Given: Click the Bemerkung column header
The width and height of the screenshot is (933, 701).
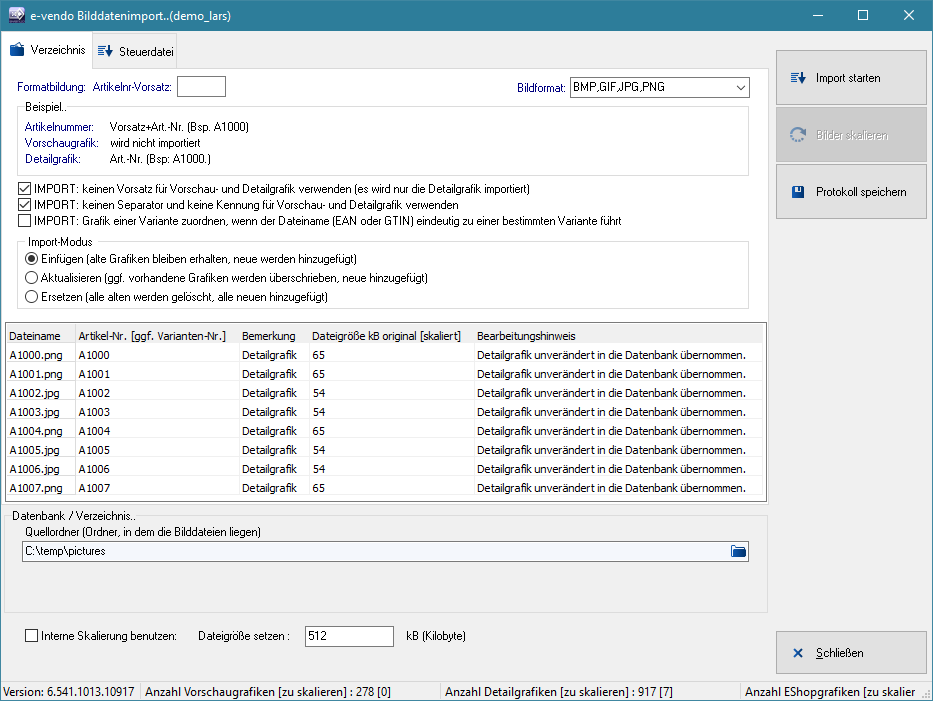Looking at the screenshot, I should coord(274,336).
